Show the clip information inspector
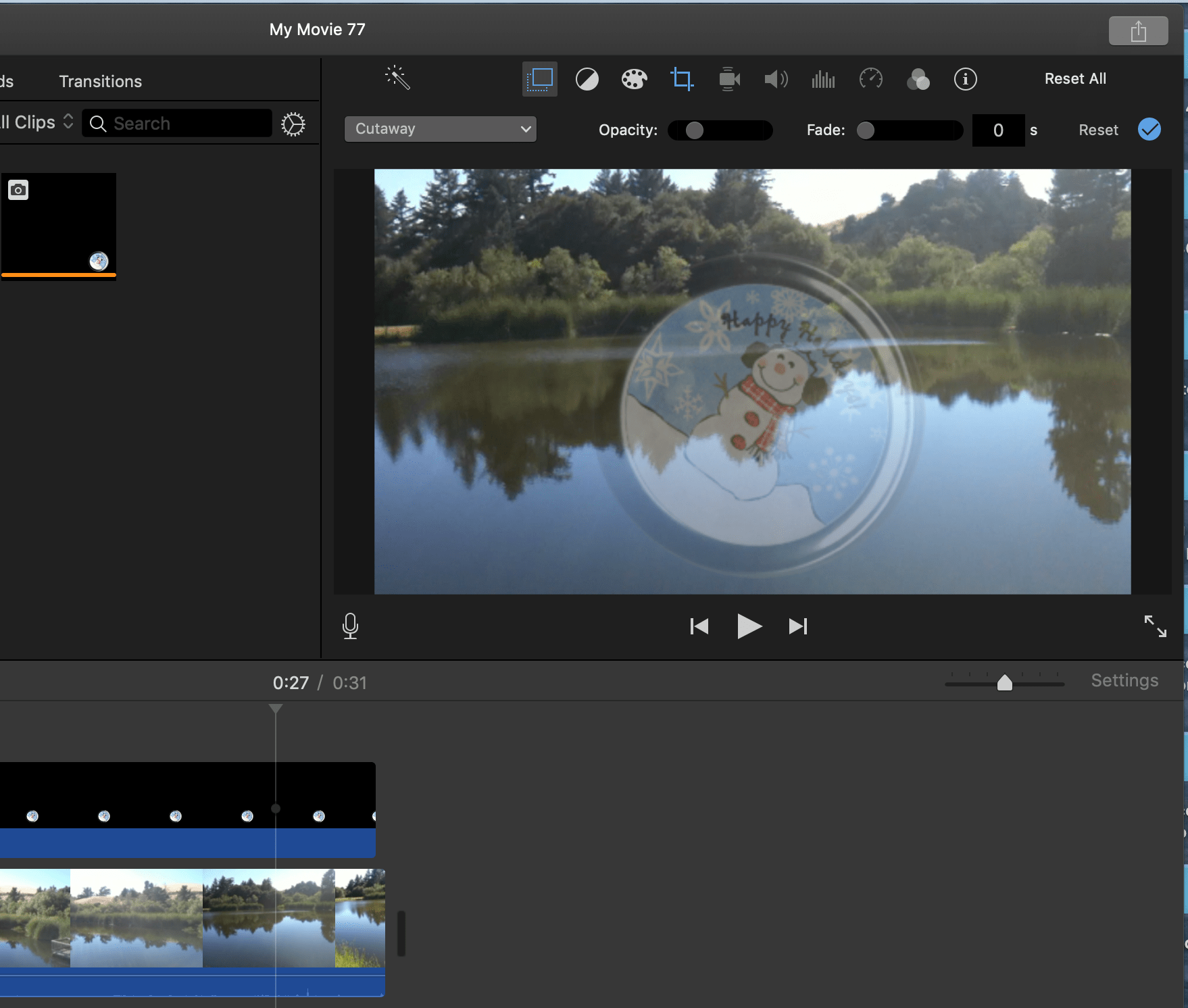The width and height of the screenshot is (1188, 1008). click(x=965, y=79)
